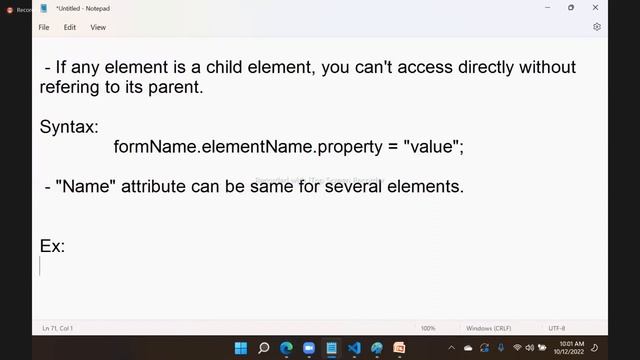The height and width of the screenshot is (360, 640).
Task: Click the sync tray icon
Action: coord(484,348)
